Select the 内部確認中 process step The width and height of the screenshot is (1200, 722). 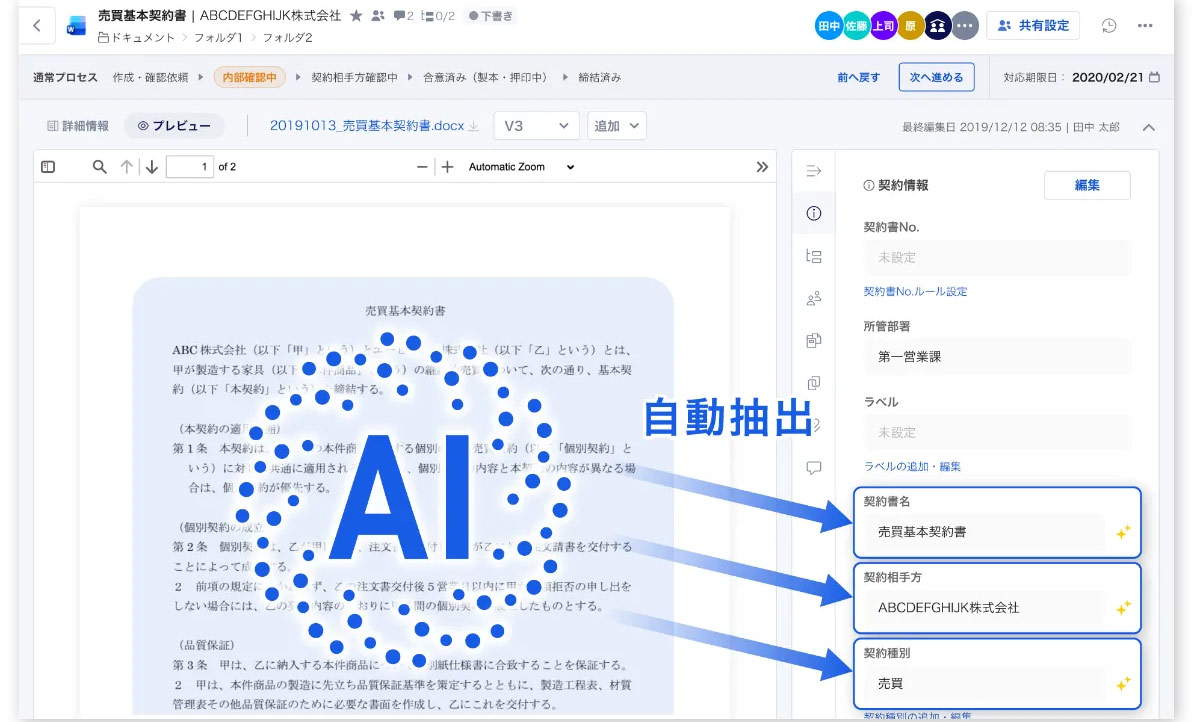pyautogui.click(x=251, y=77)
